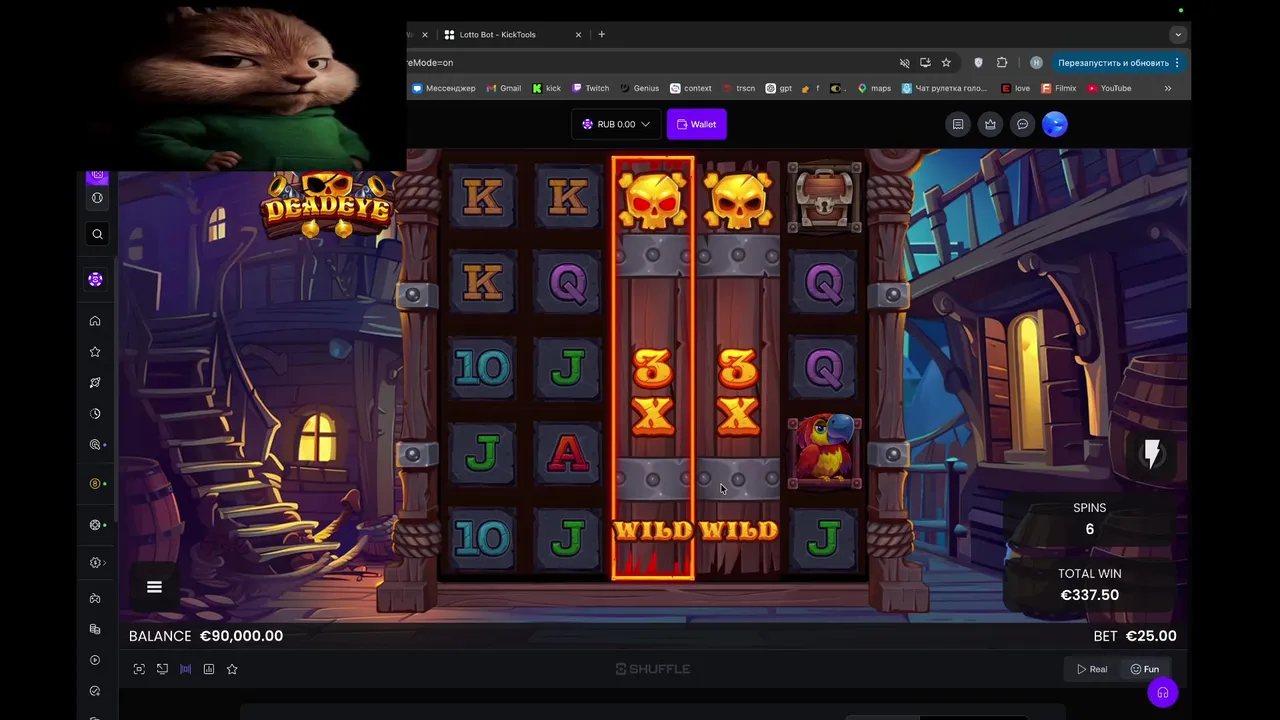
Task: Open the VIP crown icon in the header
Action: 990,124
